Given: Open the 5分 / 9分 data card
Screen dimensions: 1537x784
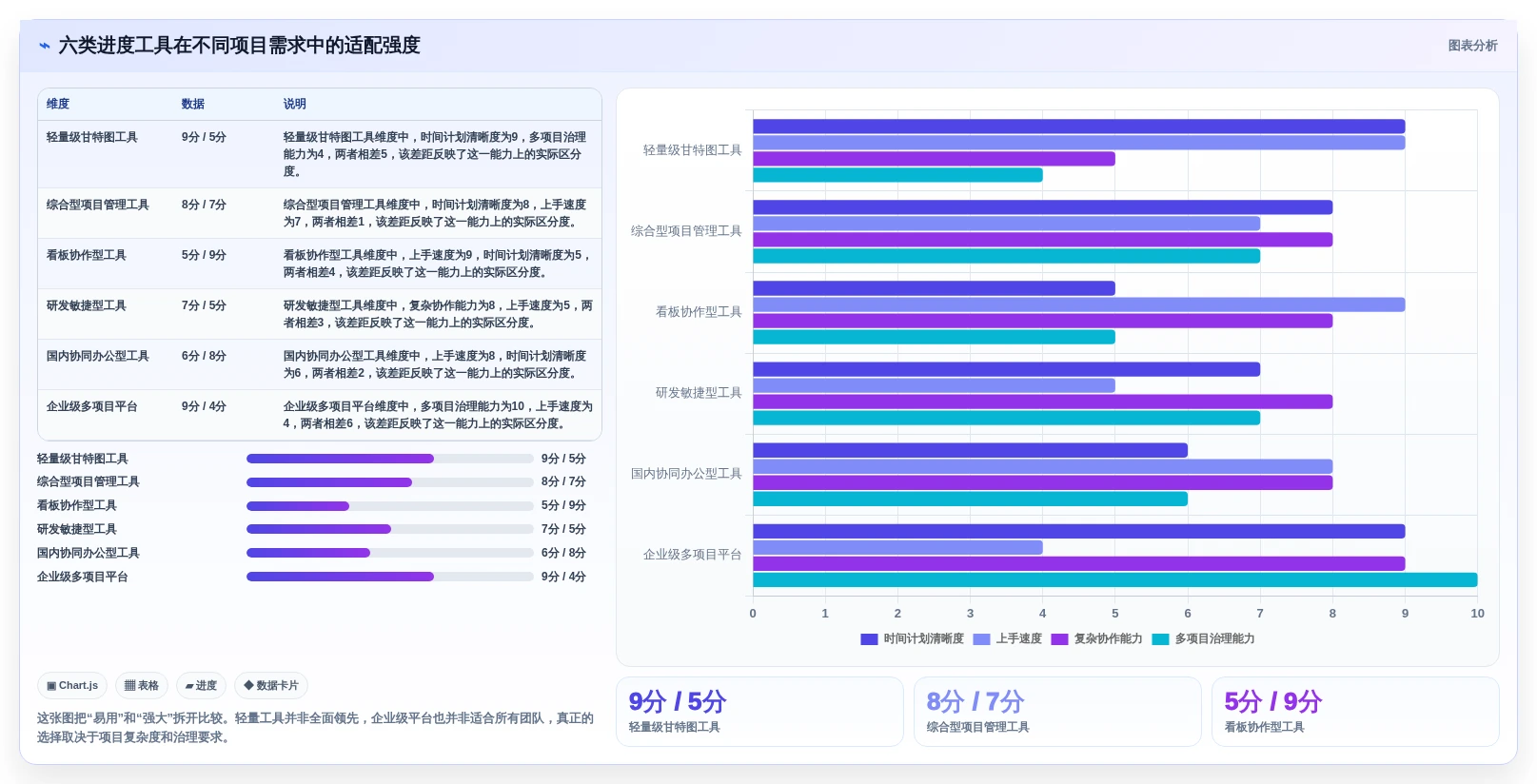Looking at the screenshot, I should tap(1355, 712).
